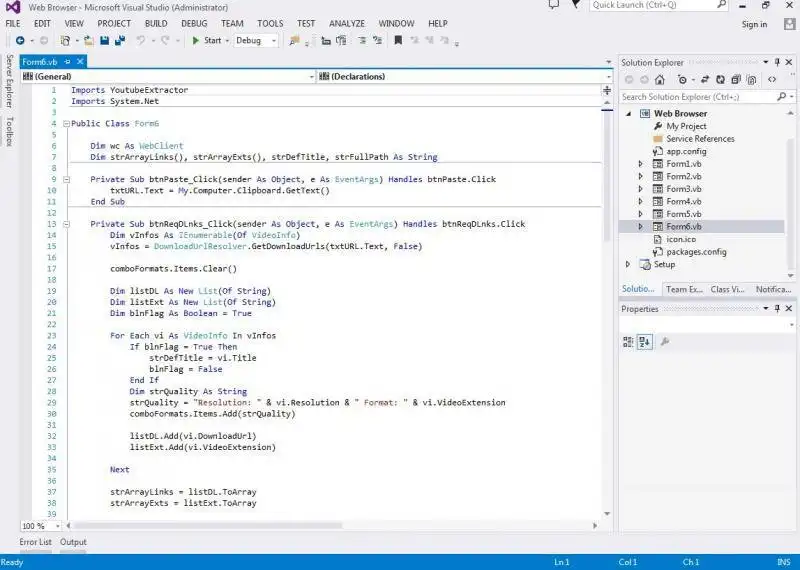The width and height of the screenshot is (800, 570).
Task: Pin the Form6.vb tab
Action: 67,61
